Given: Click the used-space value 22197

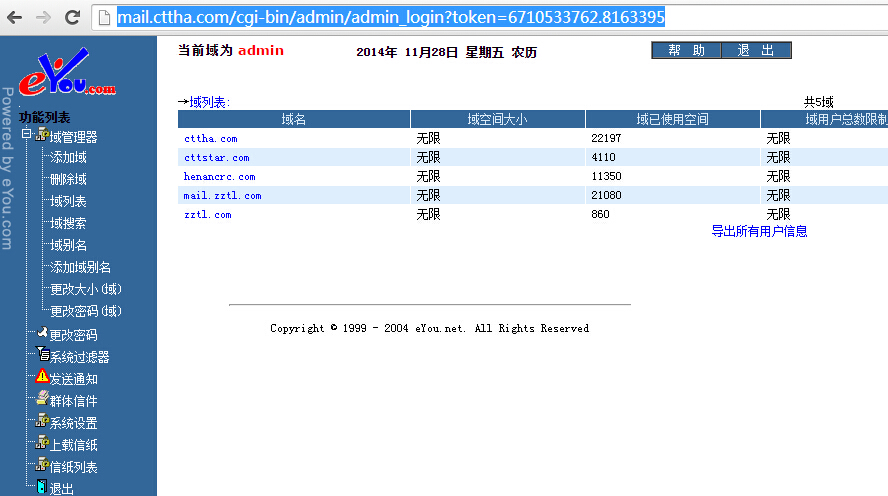Looking at the screenshot, I should pos(606,138).
